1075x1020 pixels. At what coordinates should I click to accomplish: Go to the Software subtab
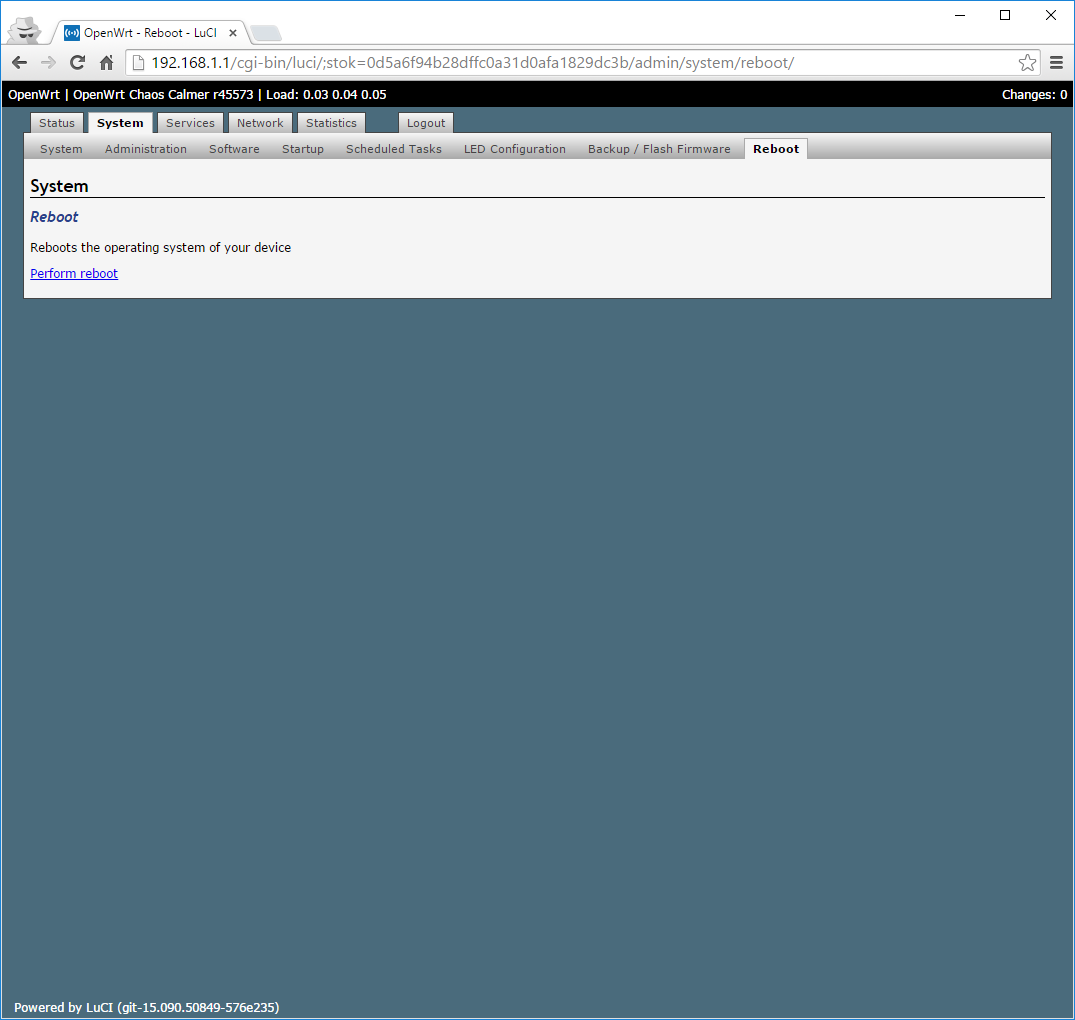coord(234,149)
